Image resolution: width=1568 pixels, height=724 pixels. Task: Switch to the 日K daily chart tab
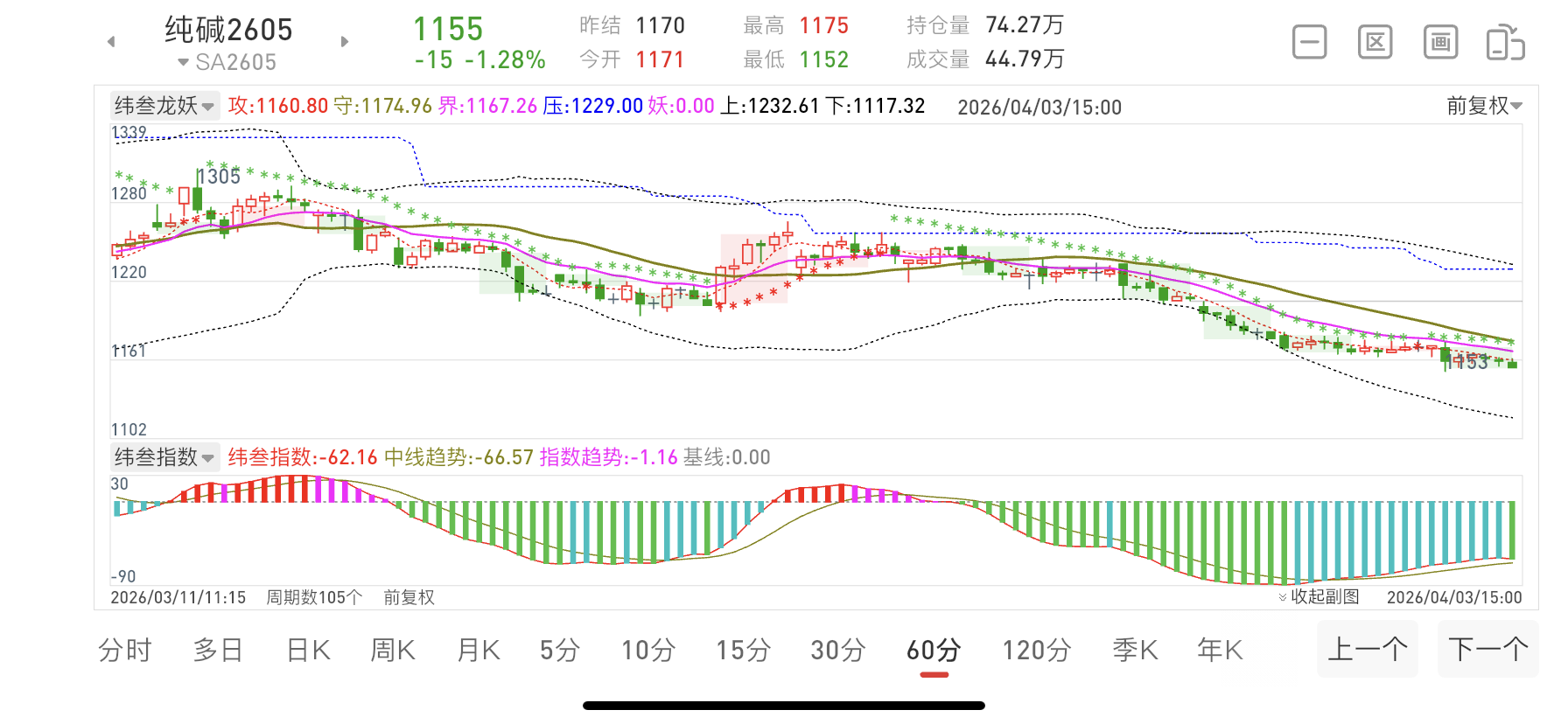click(308, 650)
